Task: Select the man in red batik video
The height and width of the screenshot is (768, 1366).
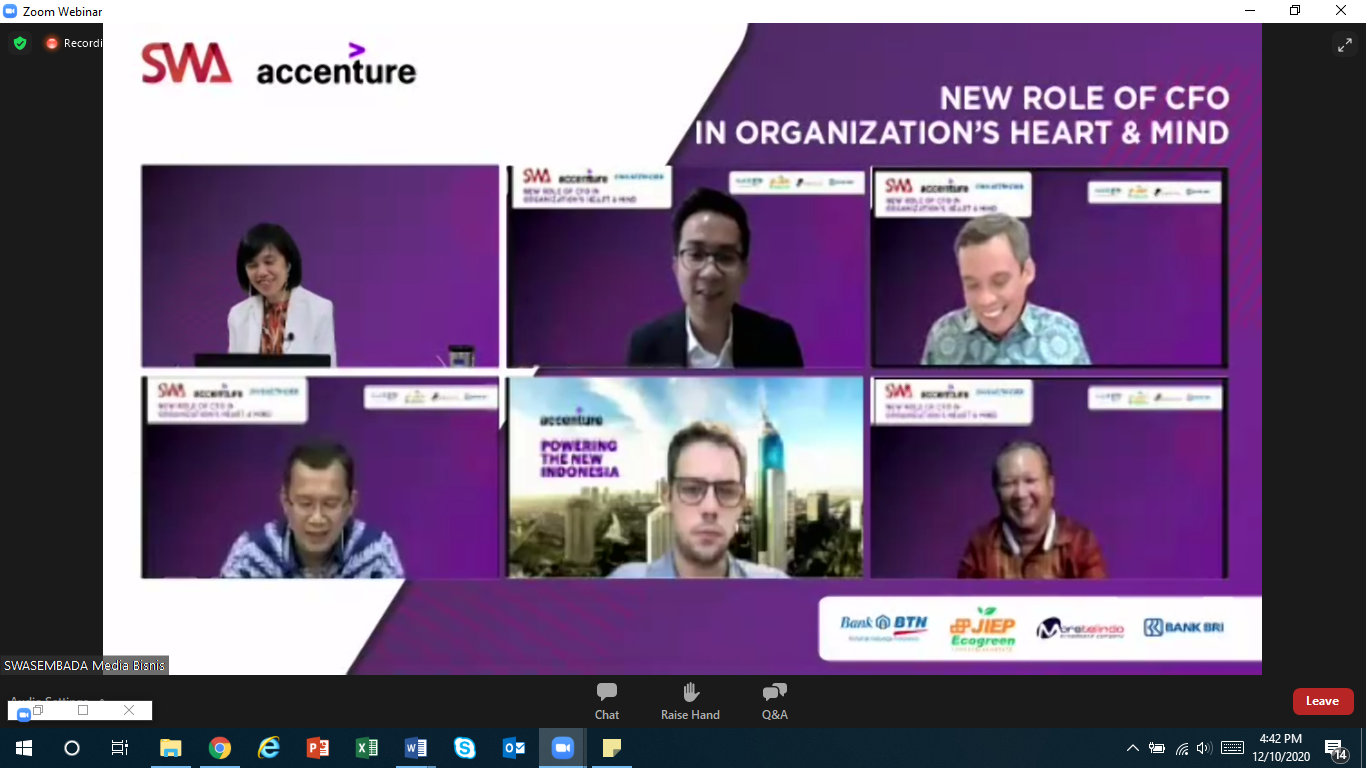Action: [x=1050, y=477]
